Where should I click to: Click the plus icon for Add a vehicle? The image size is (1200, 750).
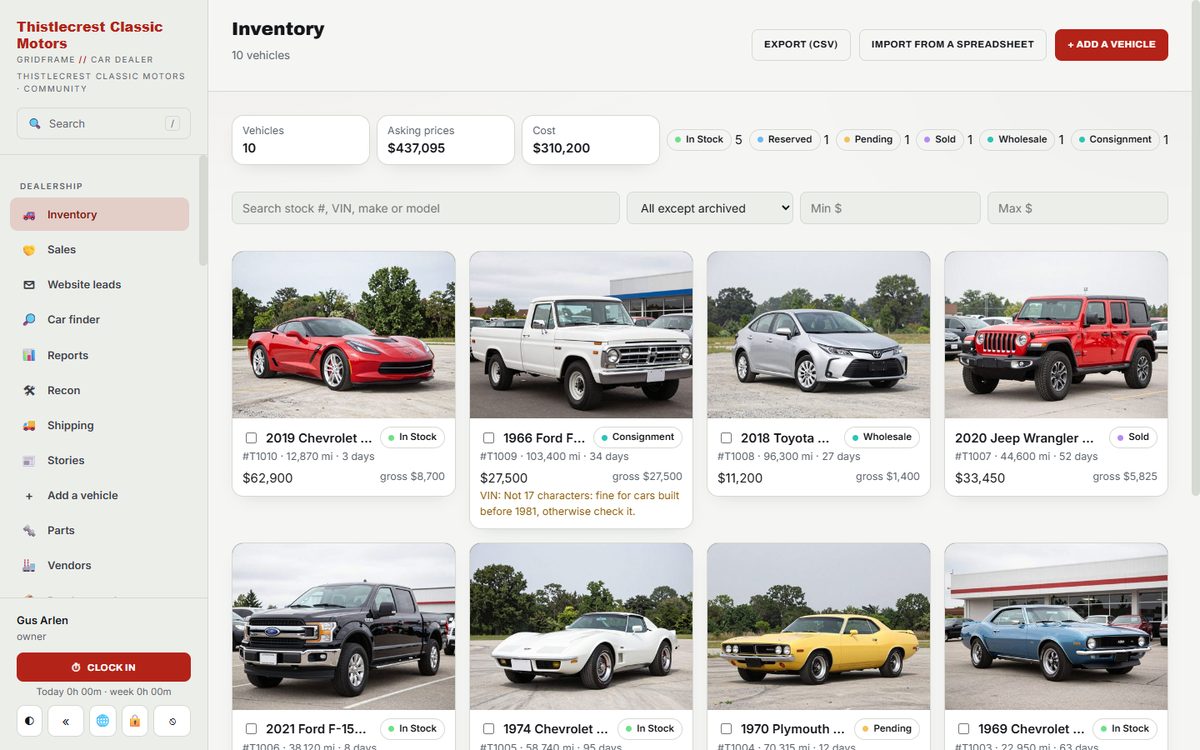pyautogui.click(x=29, y=495)
